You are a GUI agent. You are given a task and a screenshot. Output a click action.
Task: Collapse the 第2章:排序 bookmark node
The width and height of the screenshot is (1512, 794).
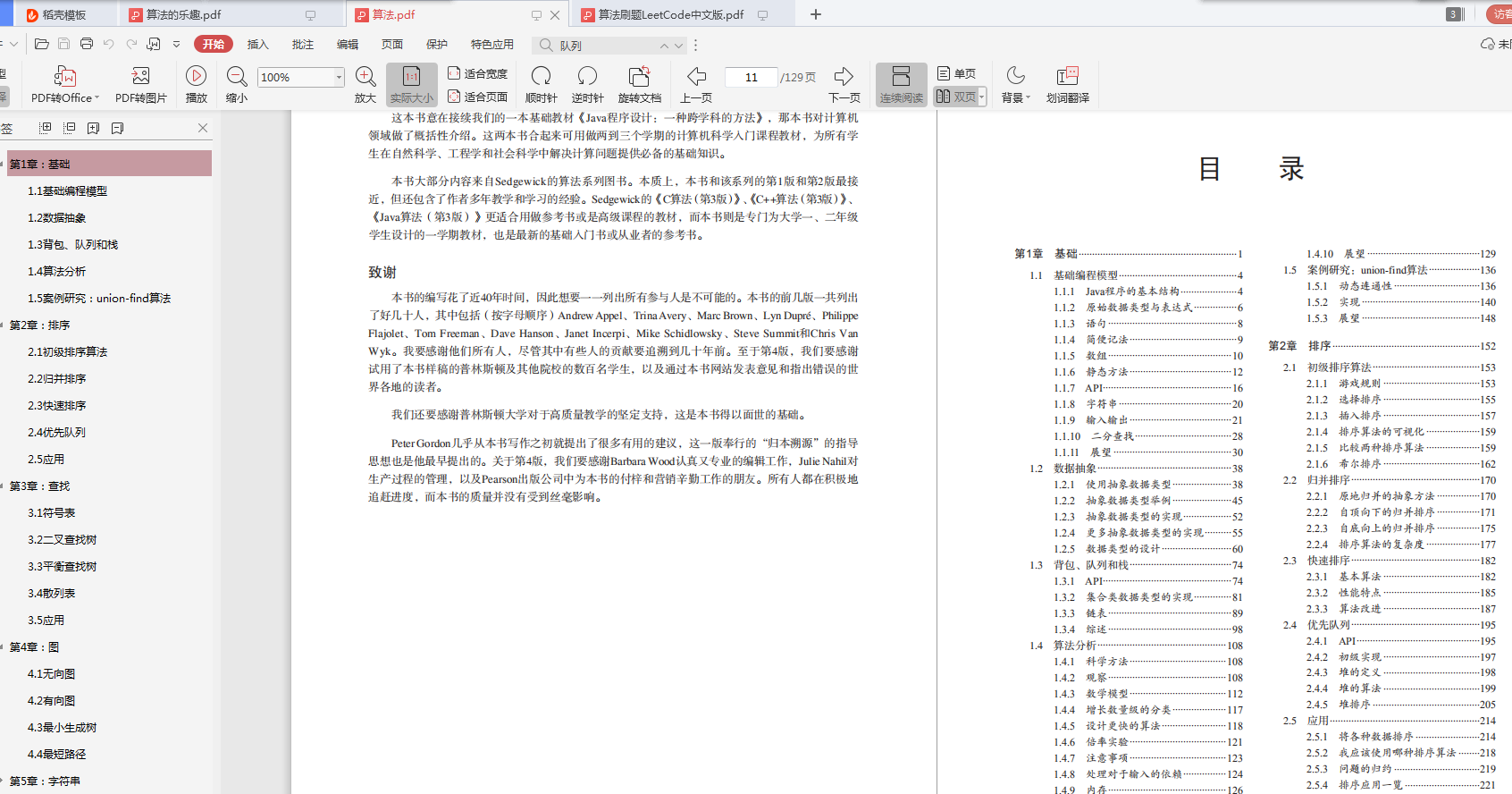point(3,325)
